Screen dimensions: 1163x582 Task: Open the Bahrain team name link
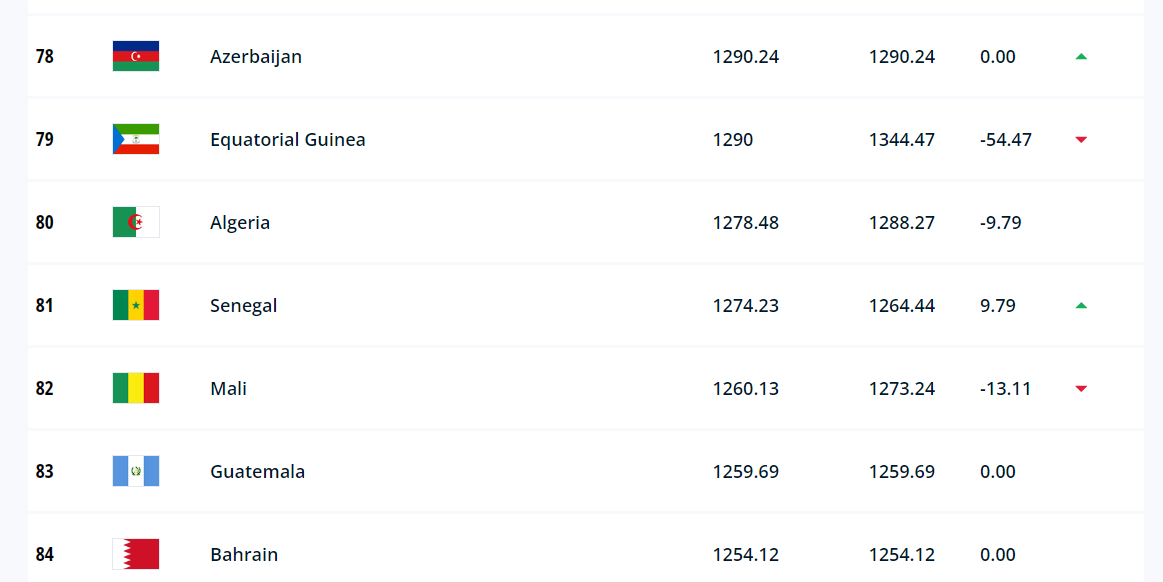click(244, 555)
